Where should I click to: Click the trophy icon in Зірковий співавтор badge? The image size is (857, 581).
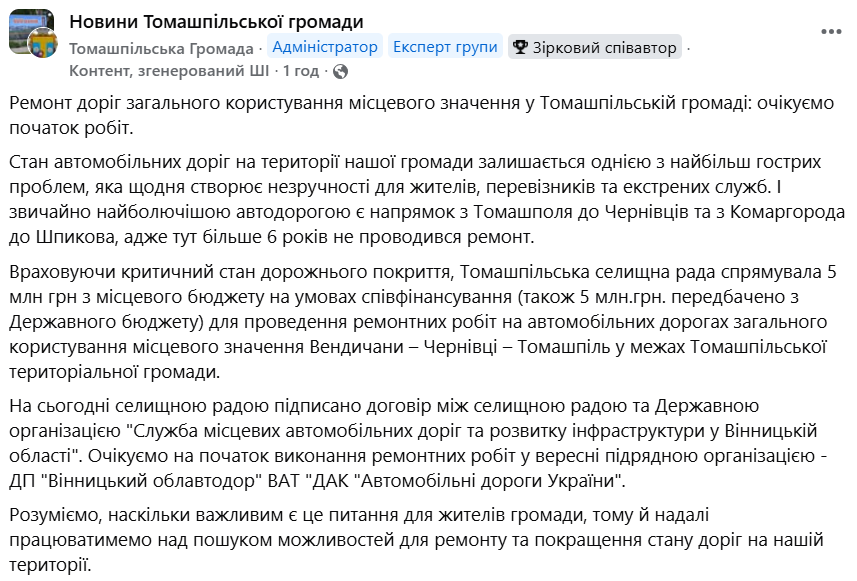(x=520, y=47)
